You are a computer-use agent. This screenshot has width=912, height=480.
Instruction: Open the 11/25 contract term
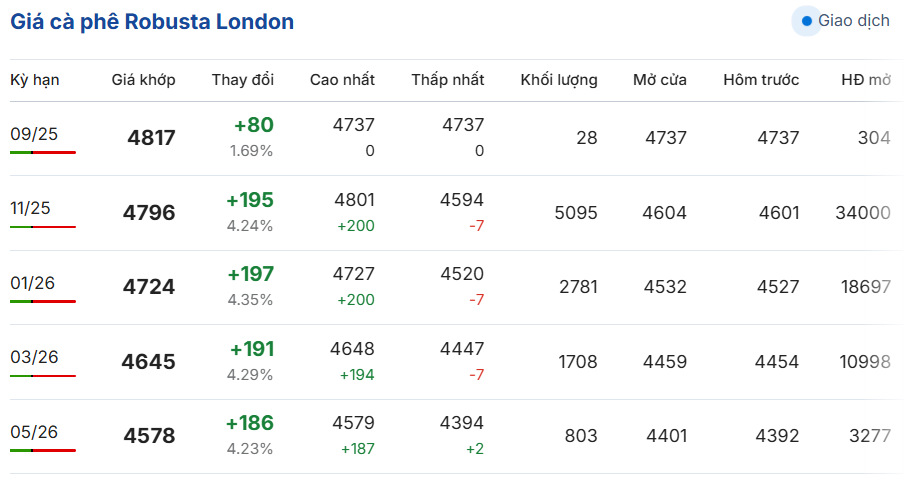pos(30,208)
